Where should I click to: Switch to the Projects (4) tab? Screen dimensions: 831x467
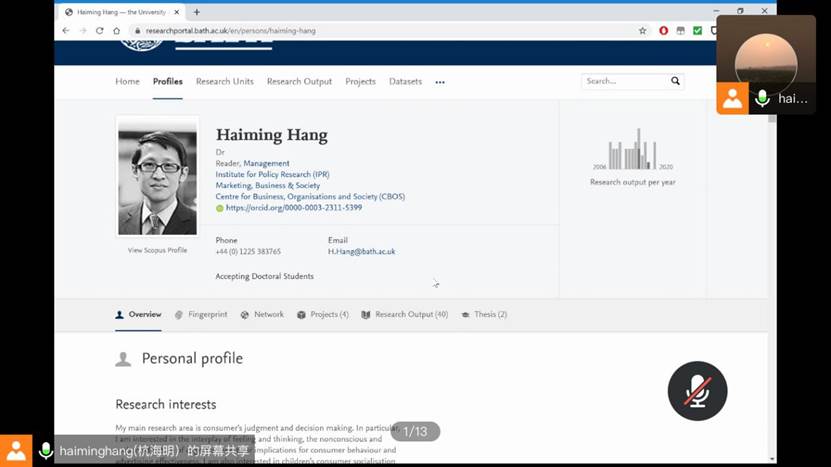coord(323,314)
